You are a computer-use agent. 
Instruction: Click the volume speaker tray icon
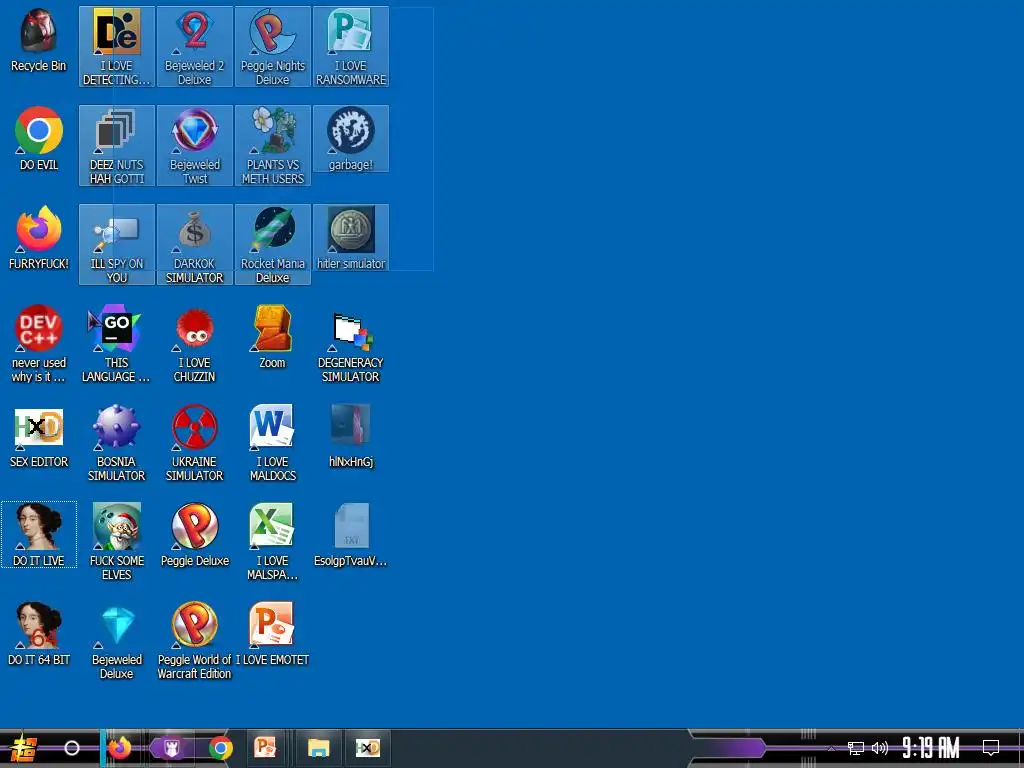point(880,748)
